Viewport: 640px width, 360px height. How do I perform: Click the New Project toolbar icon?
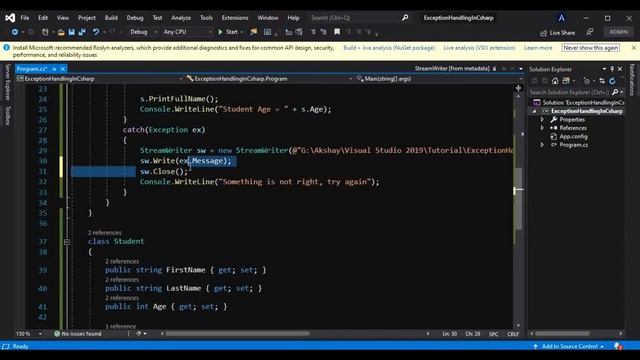[x=45, y=32]
